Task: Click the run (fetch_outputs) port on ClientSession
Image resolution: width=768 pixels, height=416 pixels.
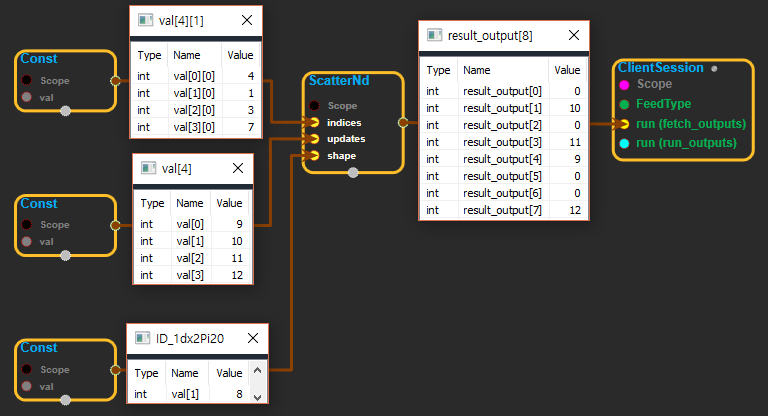Action: 624,123
